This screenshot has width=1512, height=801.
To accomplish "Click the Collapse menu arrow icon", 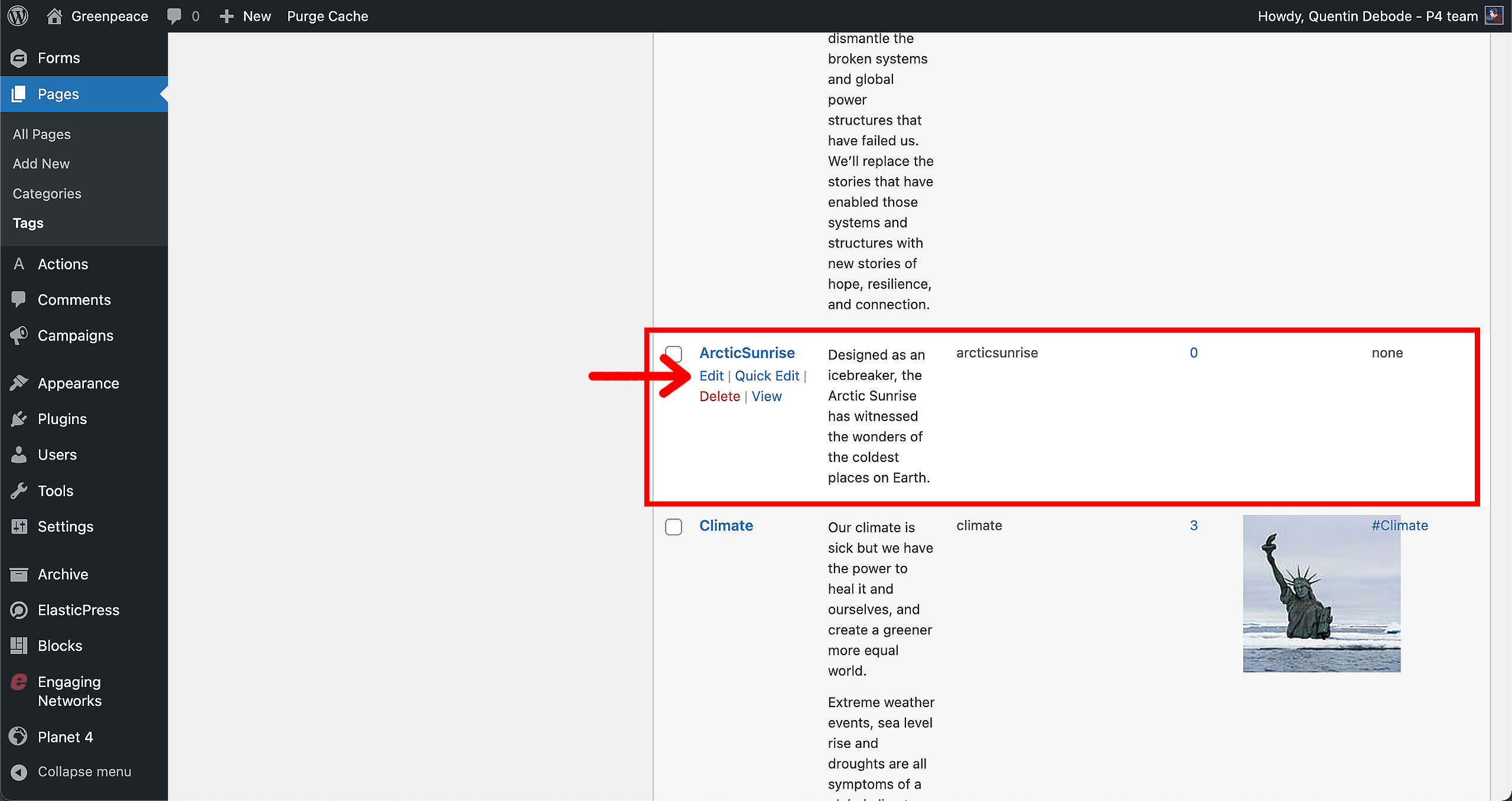I will tap(19, 772).
